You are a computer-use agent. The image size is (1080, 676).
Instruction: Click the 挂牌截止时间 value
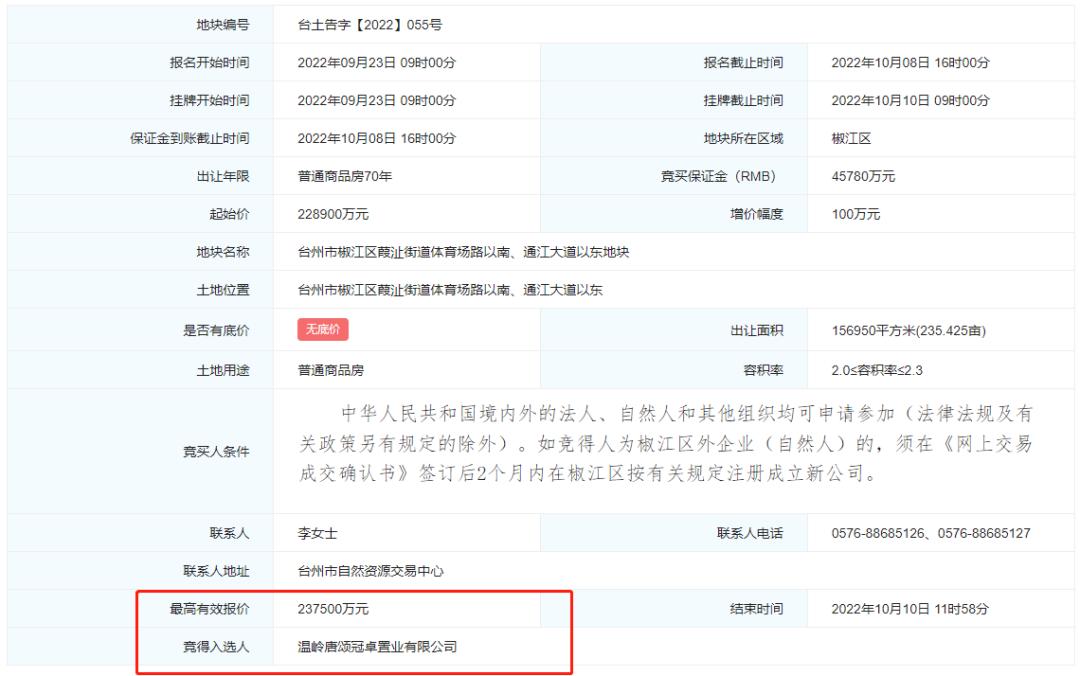pos(910,102)
